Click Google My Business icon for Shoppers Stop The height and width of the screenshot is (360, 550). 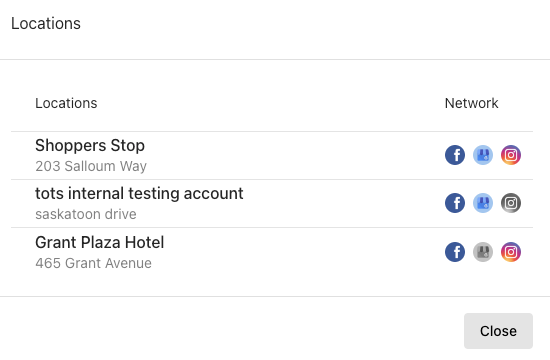tap(483, 155)
